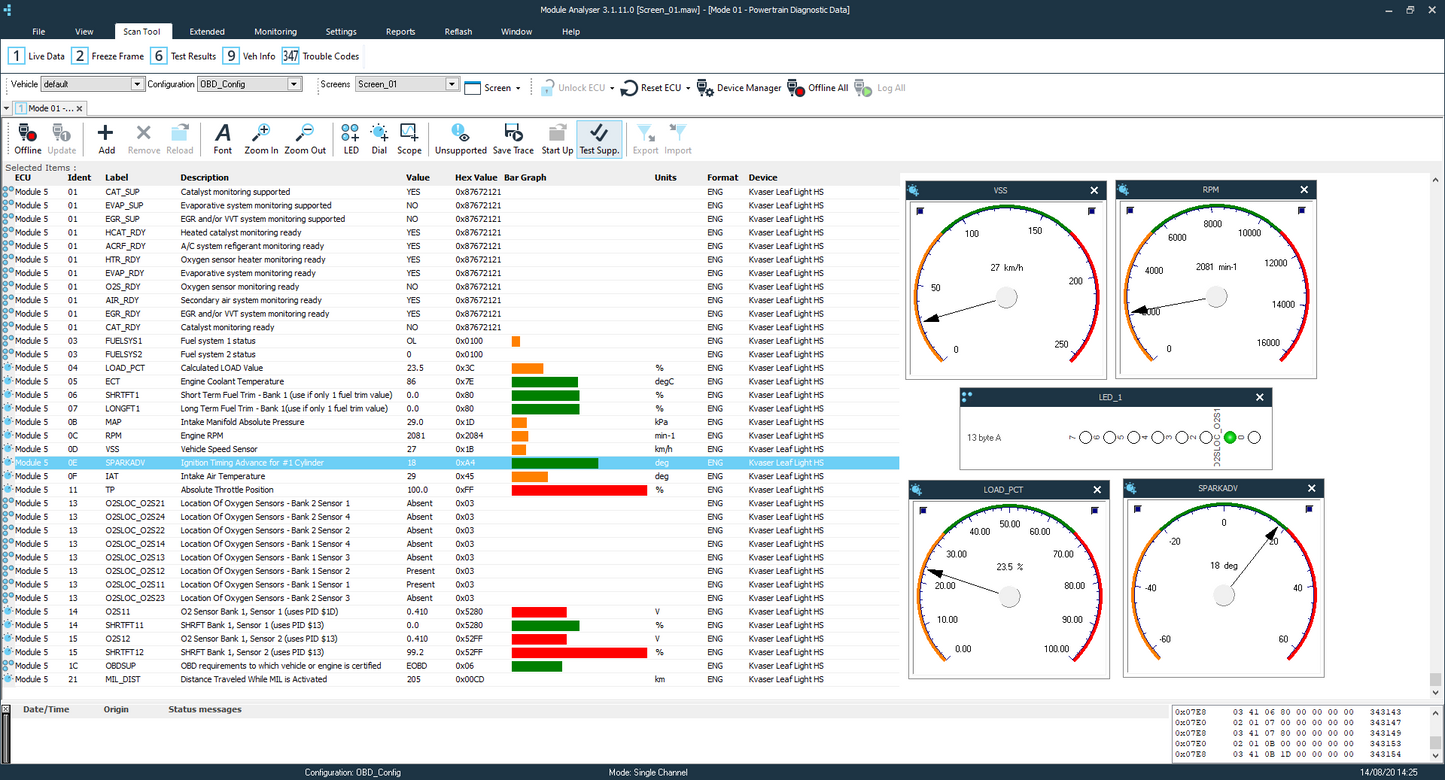This screenshot has width=1445, height=780.
Task: Open Live Data mode 1
Action: click(37, 56)
